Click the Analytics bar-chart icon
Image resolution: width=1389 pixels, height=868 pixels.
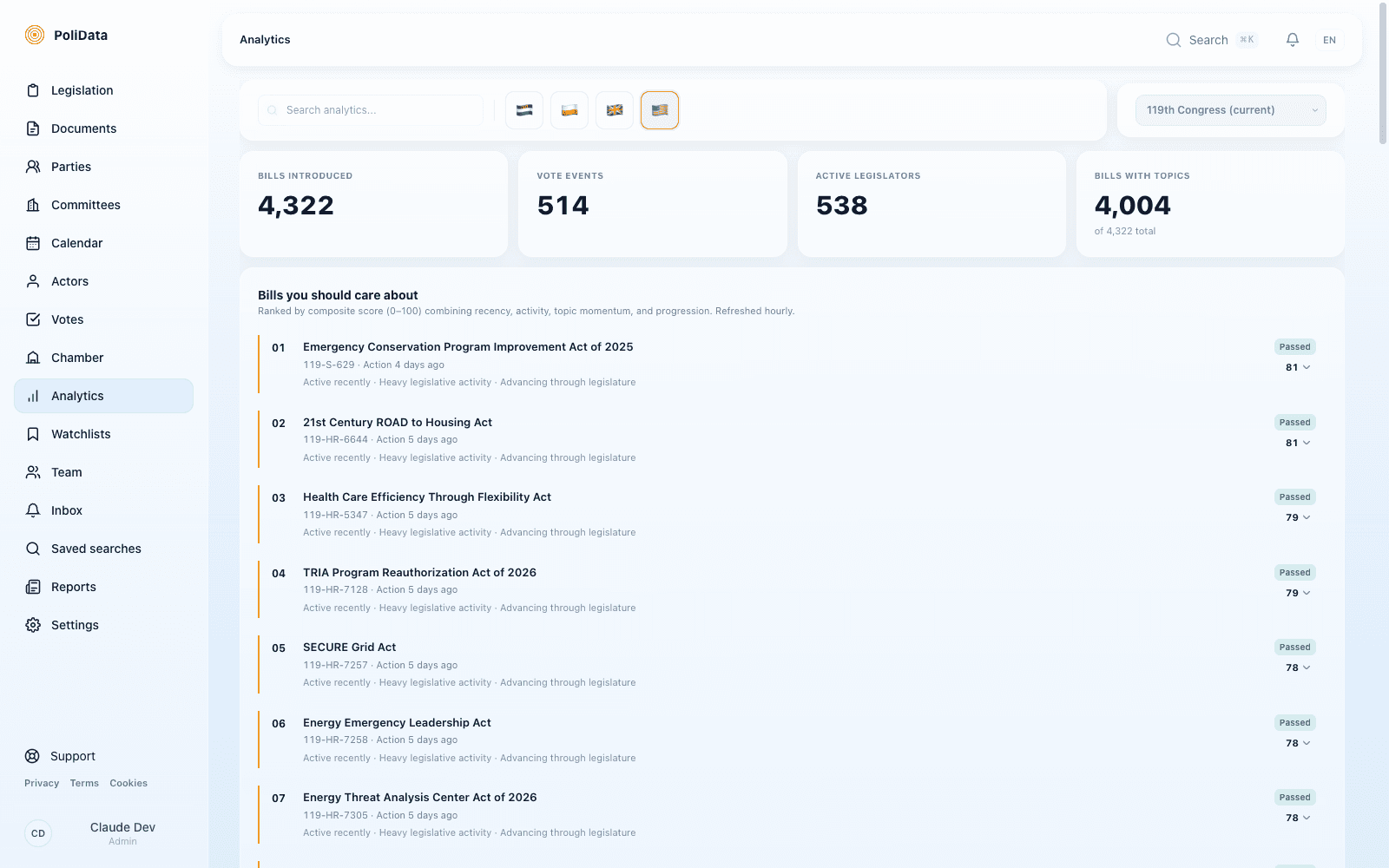pos(33,396)
